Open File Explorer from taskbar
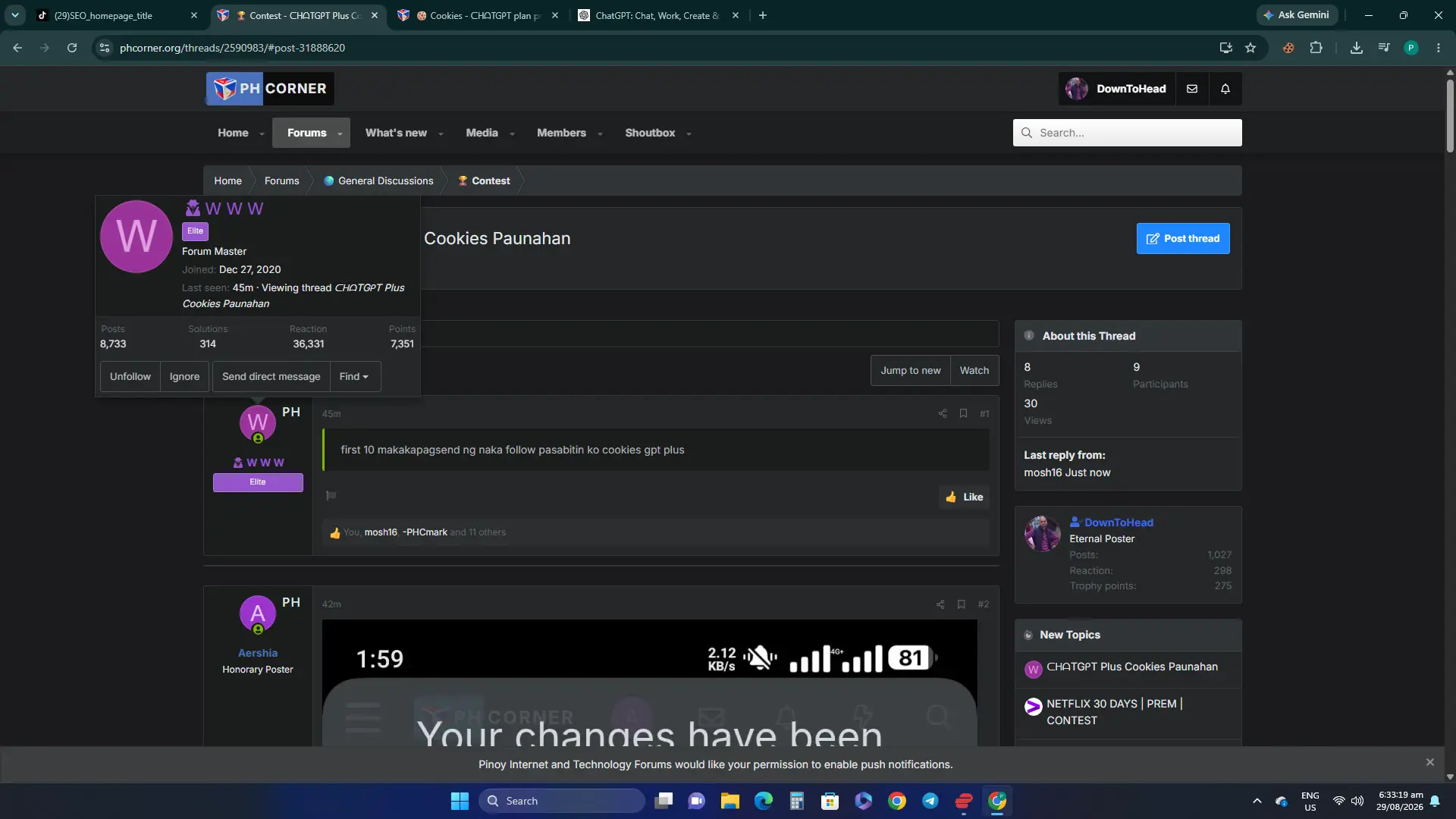Screen dimensions: 1456x819 tap(730, 801)
